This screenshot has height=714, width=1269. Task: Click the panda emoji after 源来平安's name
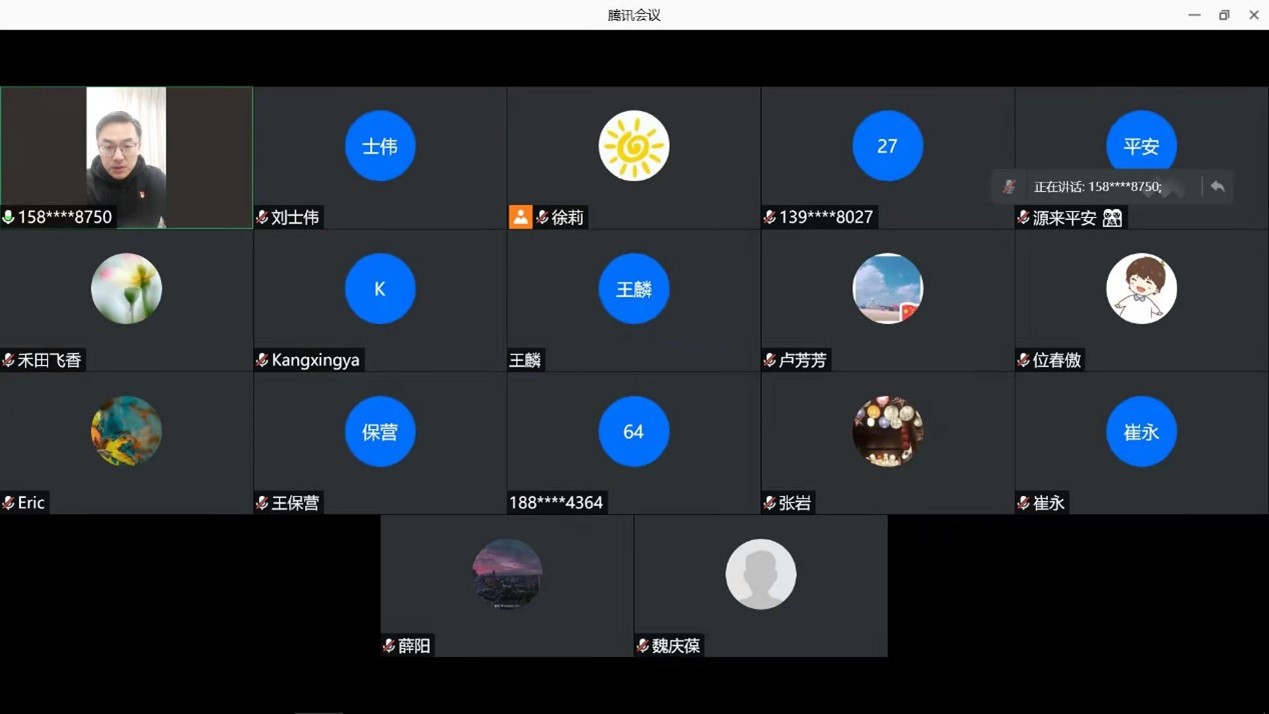[x=1112, y=218]
